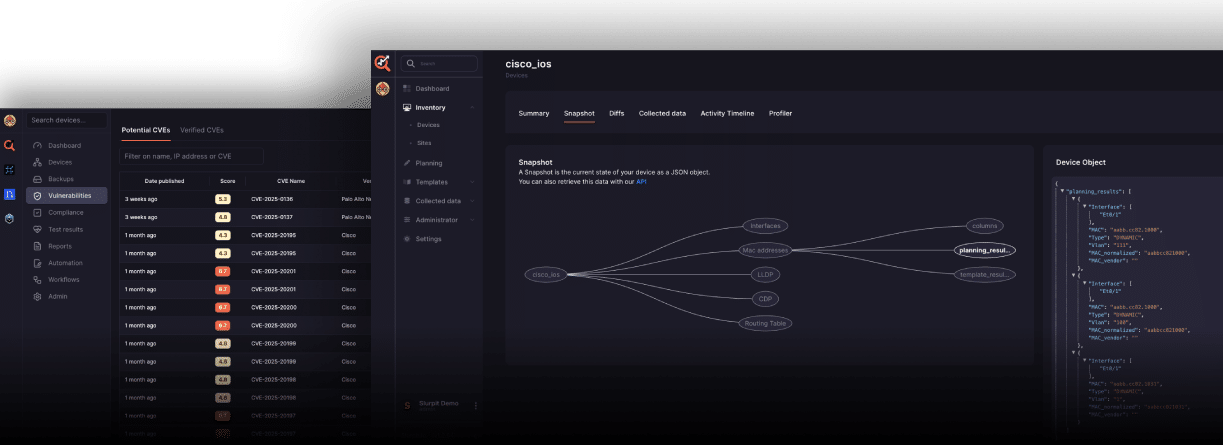Screen dimensions: 1223x445
Task: Expand the Collected data sidebar chevron
Action: tap(472, 201)
